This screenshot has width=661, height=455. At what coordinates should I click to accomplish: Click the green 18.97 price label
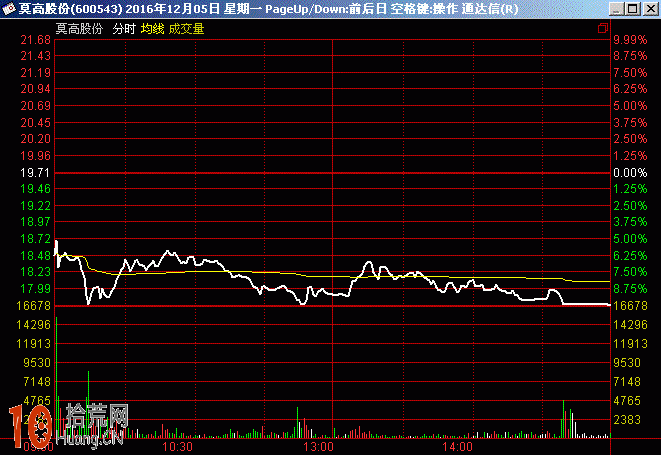click(x=35, y=221)
